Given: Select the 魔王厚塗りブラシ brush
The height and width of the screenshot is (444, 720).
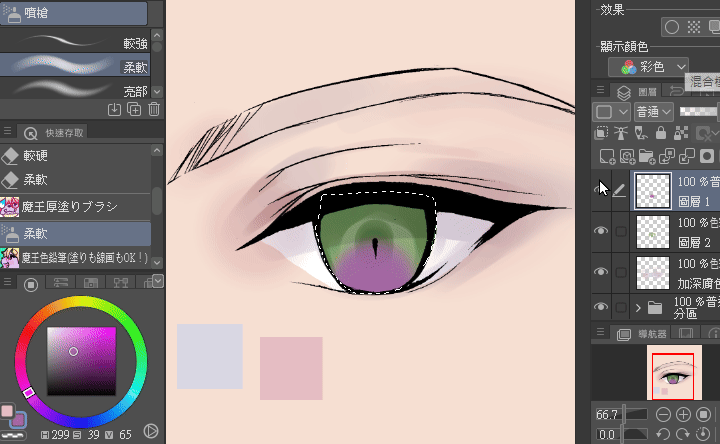Looking at the screenshot, I should click(x=75, y=207).
